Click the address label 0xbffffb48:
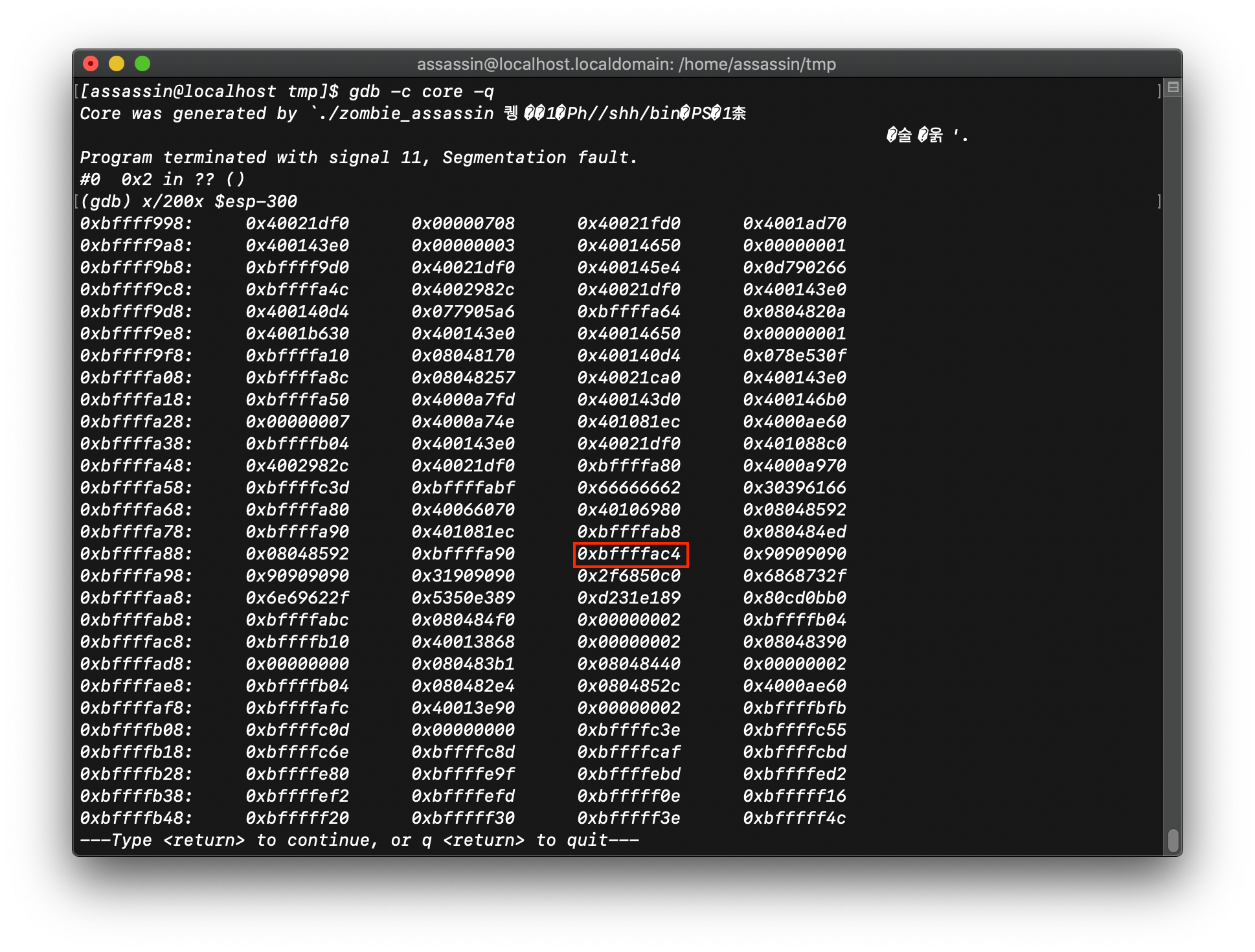The width and height of the screenshot is (1255, 952). click(x=136, y=818)
